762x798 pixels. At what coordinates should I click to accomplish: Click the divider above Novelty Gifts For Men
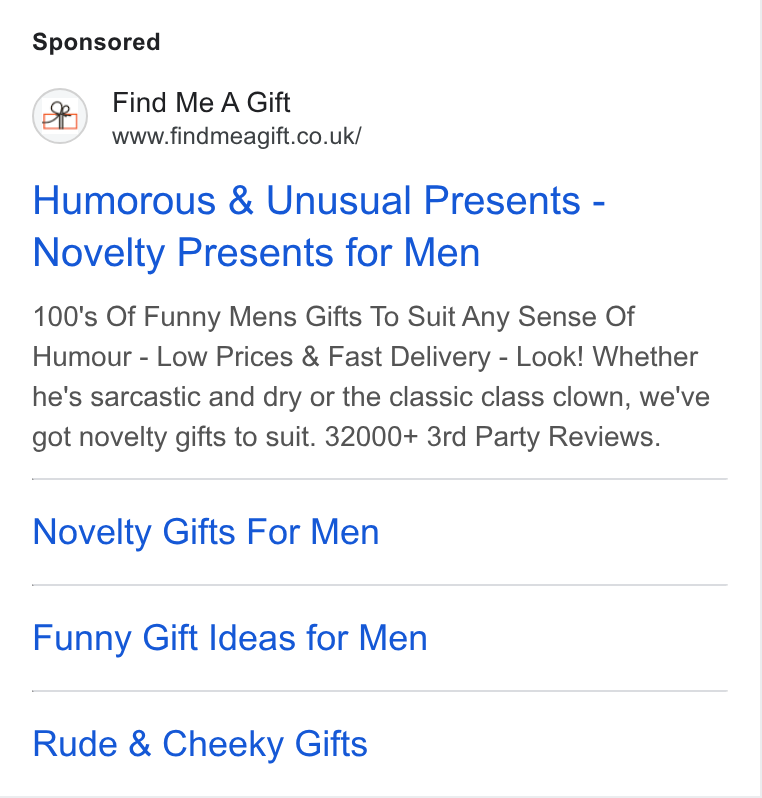pos(380,479)
